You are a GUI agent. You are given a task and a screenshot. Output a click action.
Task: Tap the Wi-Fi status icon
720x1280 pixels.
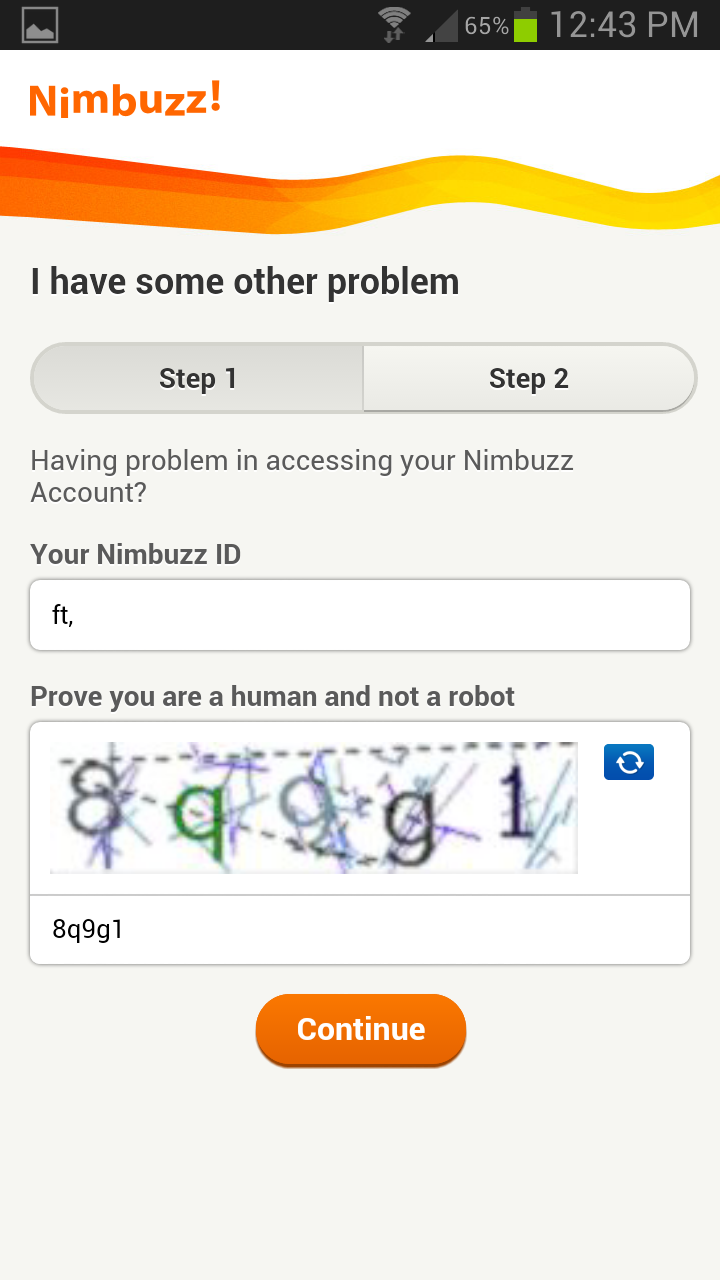394,25
